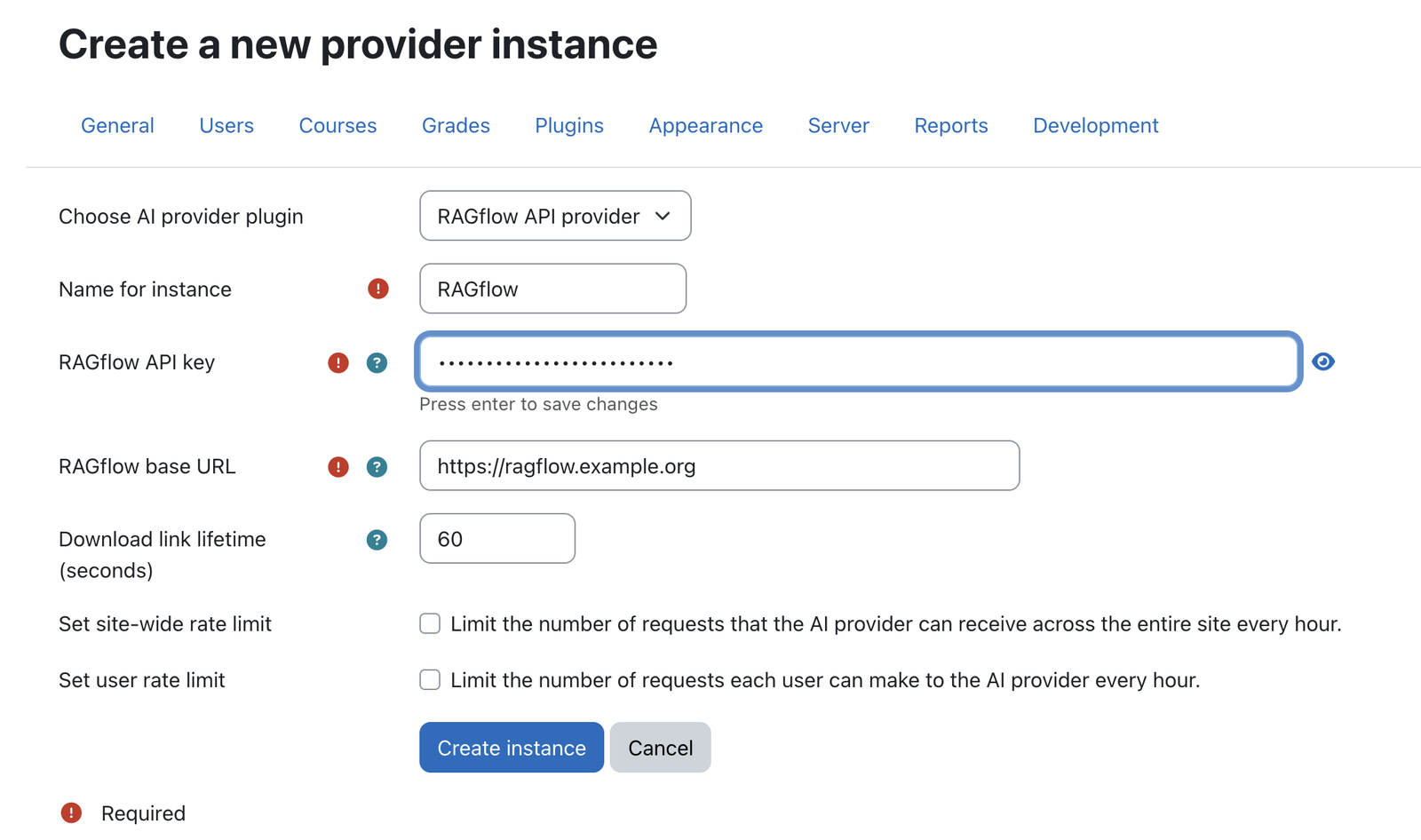Click required icon beside Name for instance
Image resolution: width=1421 pixels, height=840 pixels.
(378, 289)
